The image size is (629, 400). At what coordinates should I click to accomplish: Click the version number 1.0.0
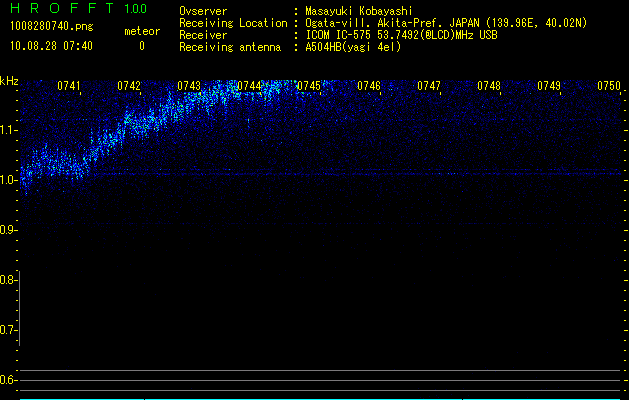pos(135,8)
